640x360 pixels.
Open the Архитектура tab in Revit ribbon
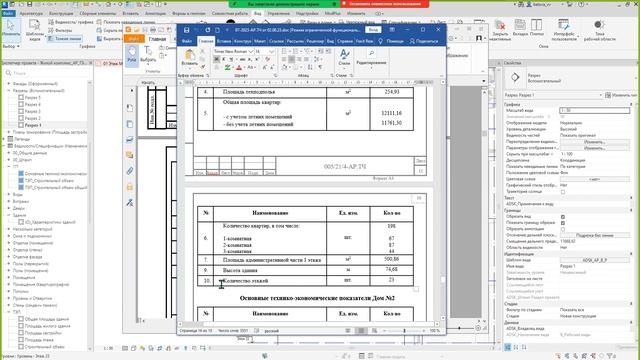(31, 13)
